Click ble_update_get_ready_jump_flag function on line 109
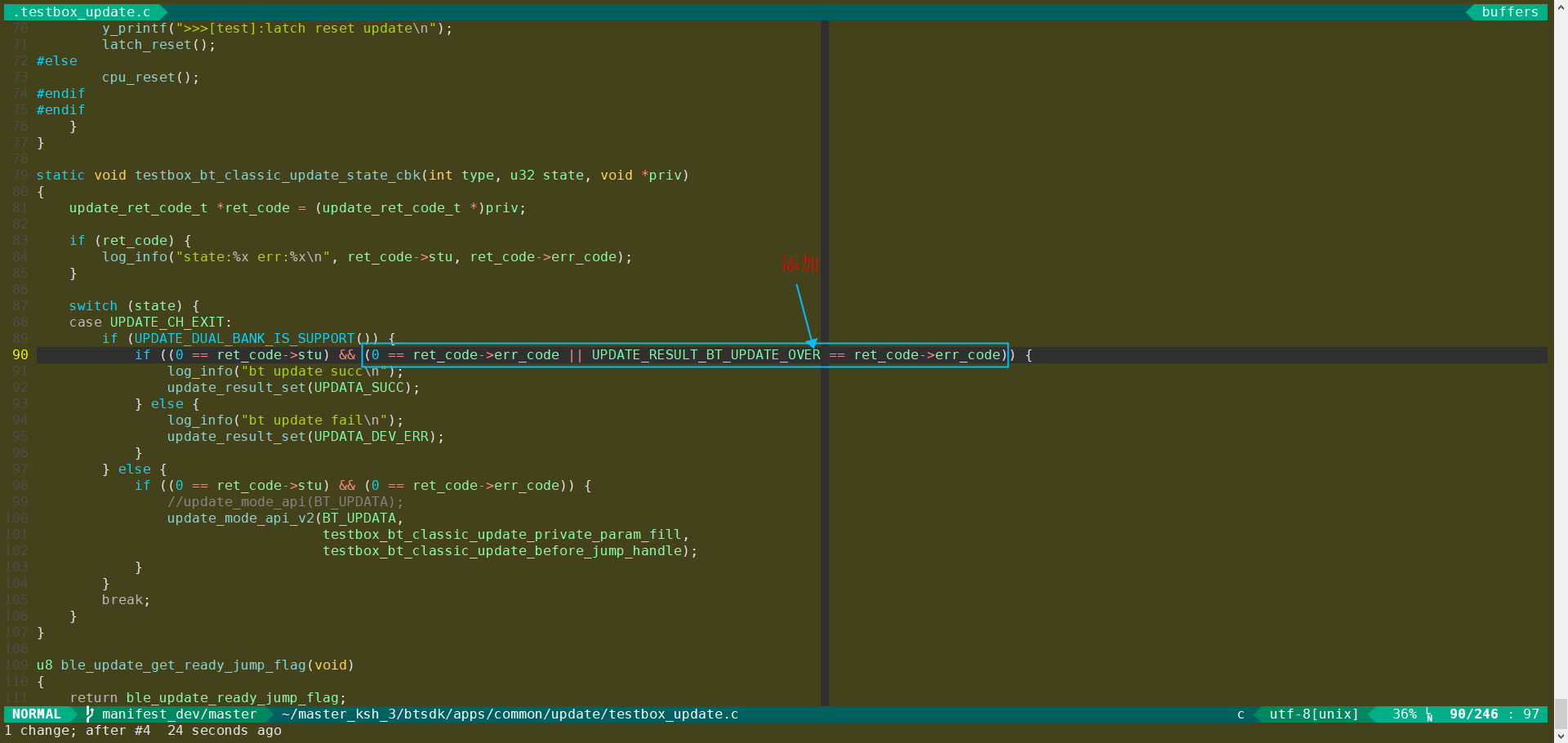This screenshot has height=743, width=1568. pos(183,665)
